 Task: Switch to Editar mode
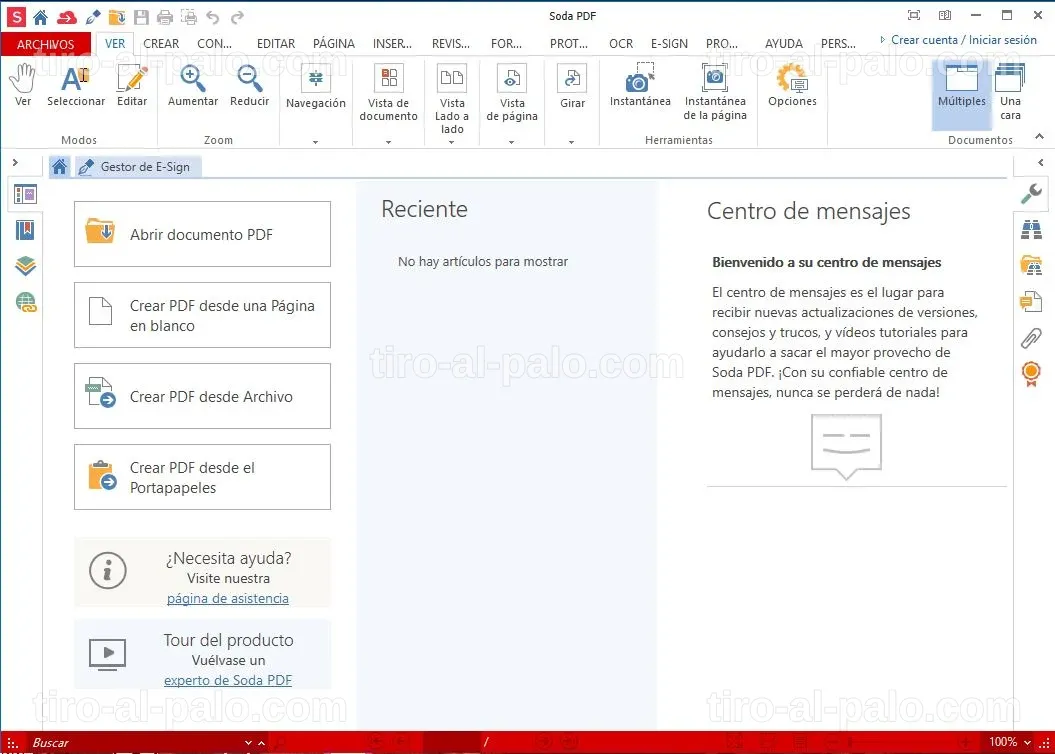point(132,85)
